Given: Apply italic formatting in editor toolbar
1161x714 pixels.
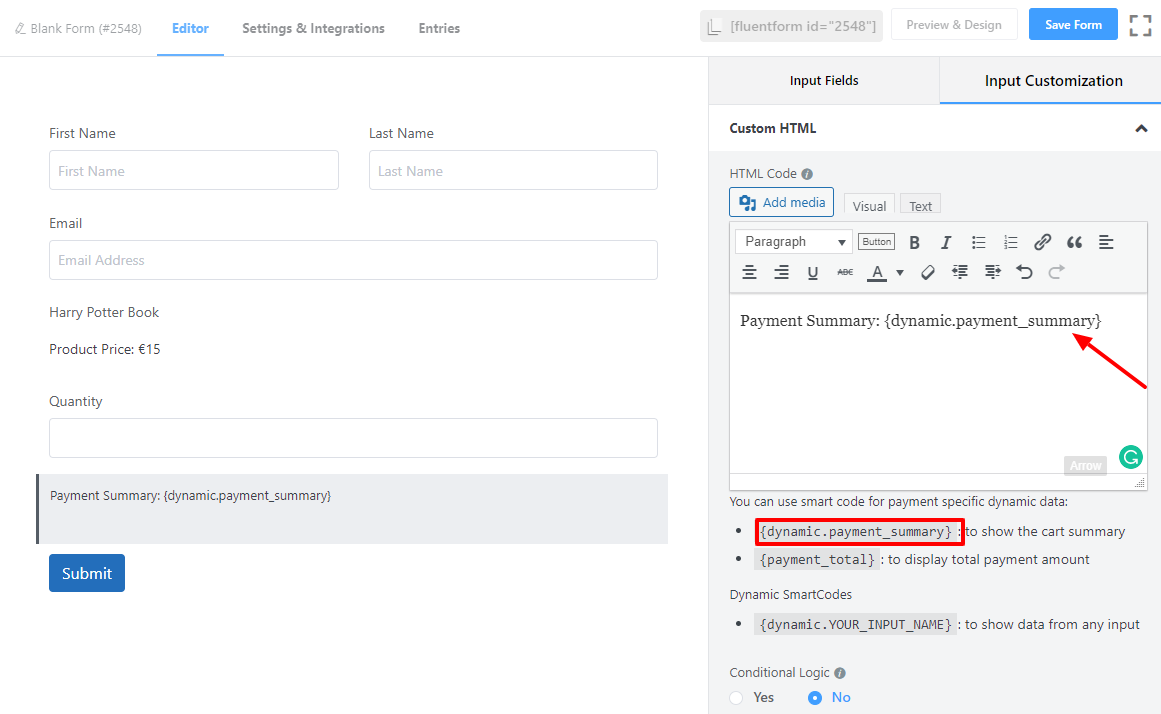Looking at the screenshot, I should coord(946,242).
